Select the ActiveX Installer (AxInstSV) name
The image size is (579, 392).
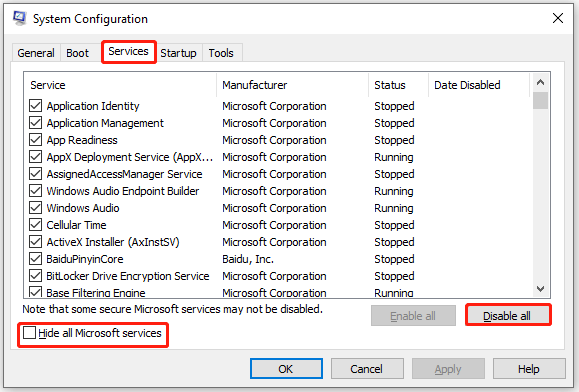(x=113, y=242)
